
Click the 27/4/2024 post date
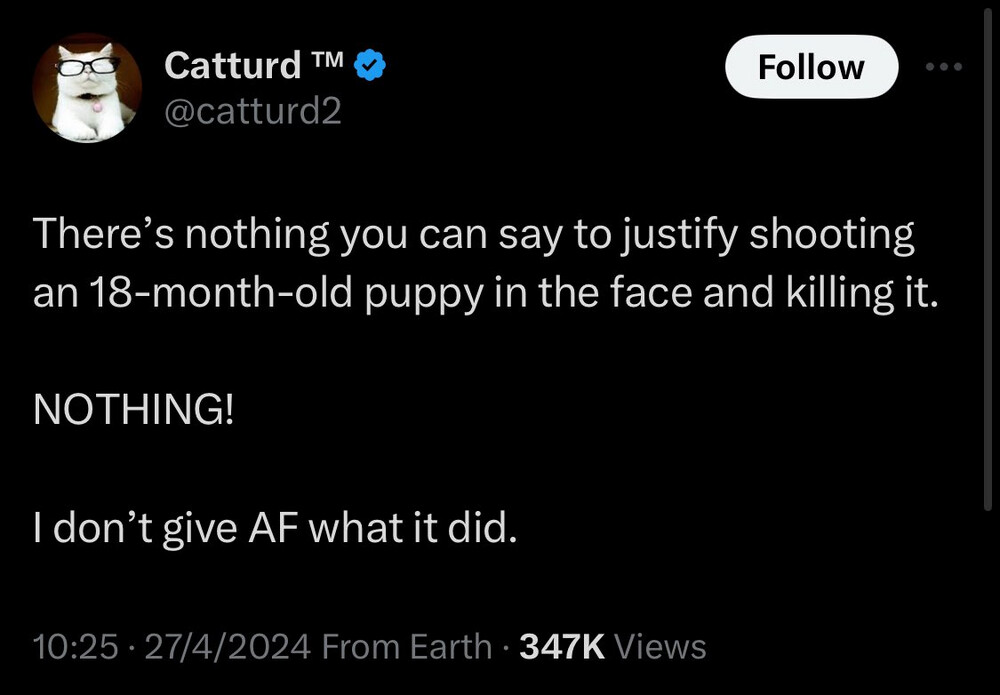coord(228,647)
